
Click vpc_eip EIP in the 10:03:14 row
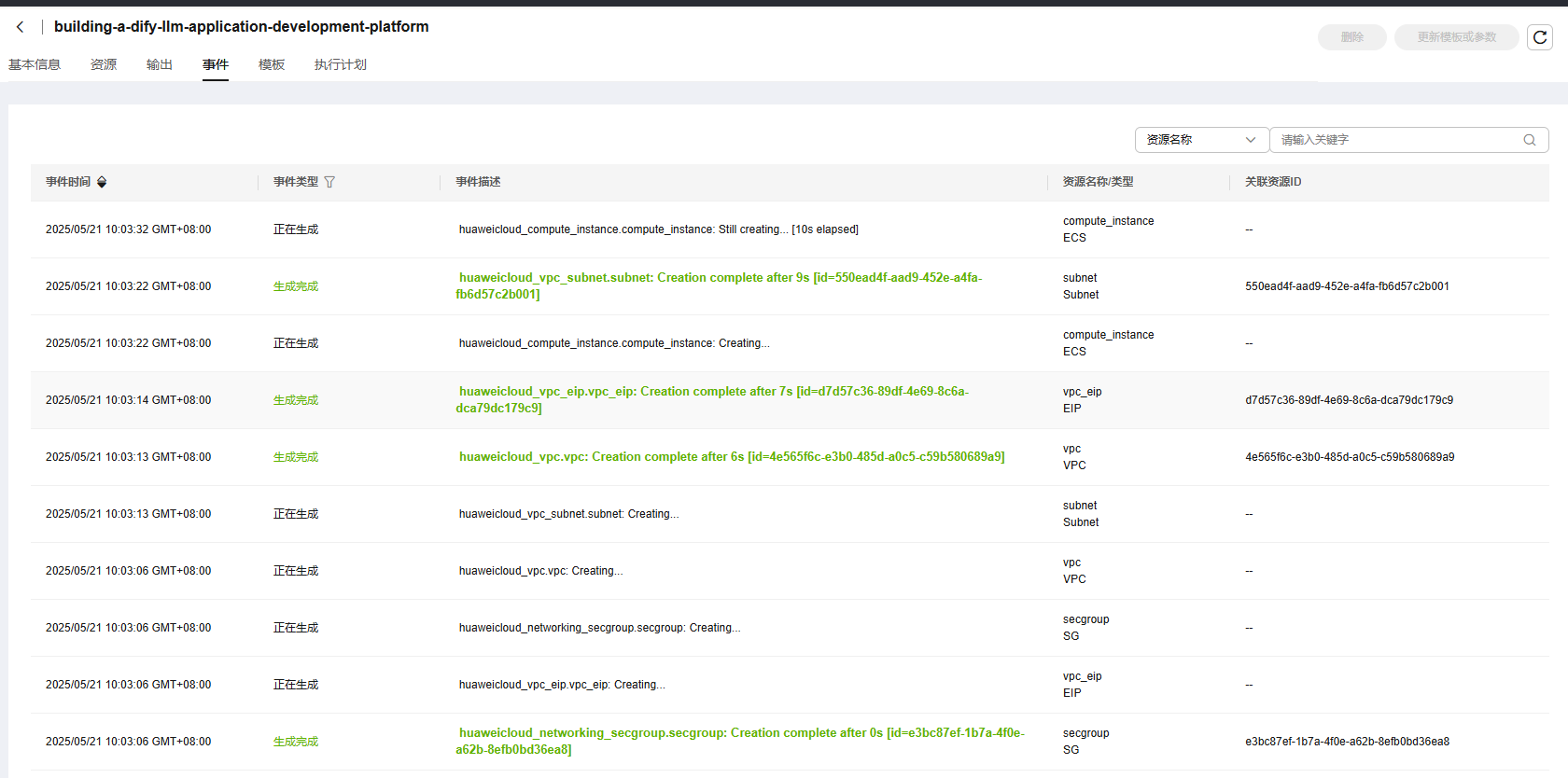(x=1083, y=400)
